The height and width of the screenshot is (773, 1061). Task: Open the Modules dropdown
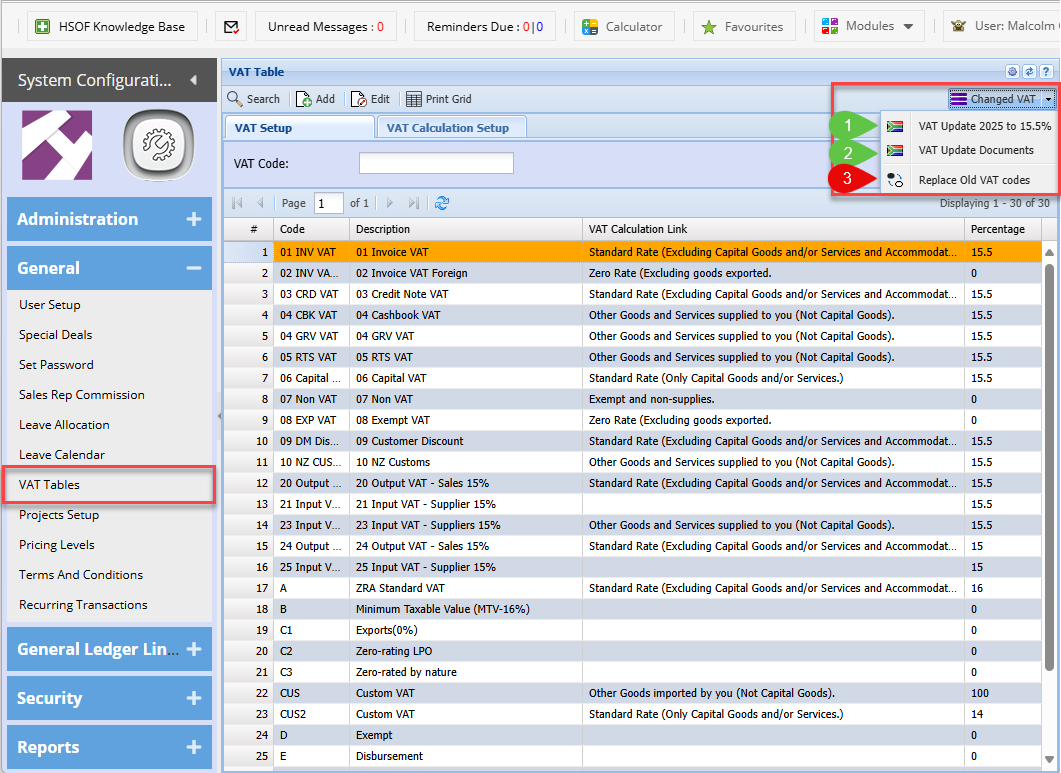[x=868, y=27]
